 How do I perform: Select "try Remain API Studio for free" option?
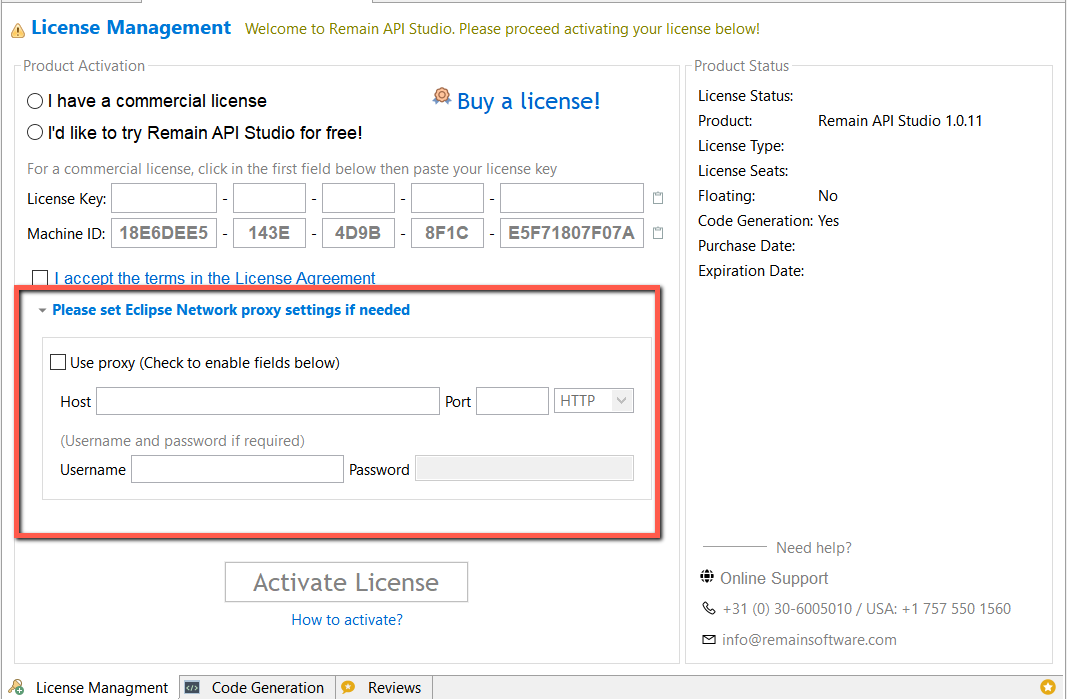click(x=35, y=133)
